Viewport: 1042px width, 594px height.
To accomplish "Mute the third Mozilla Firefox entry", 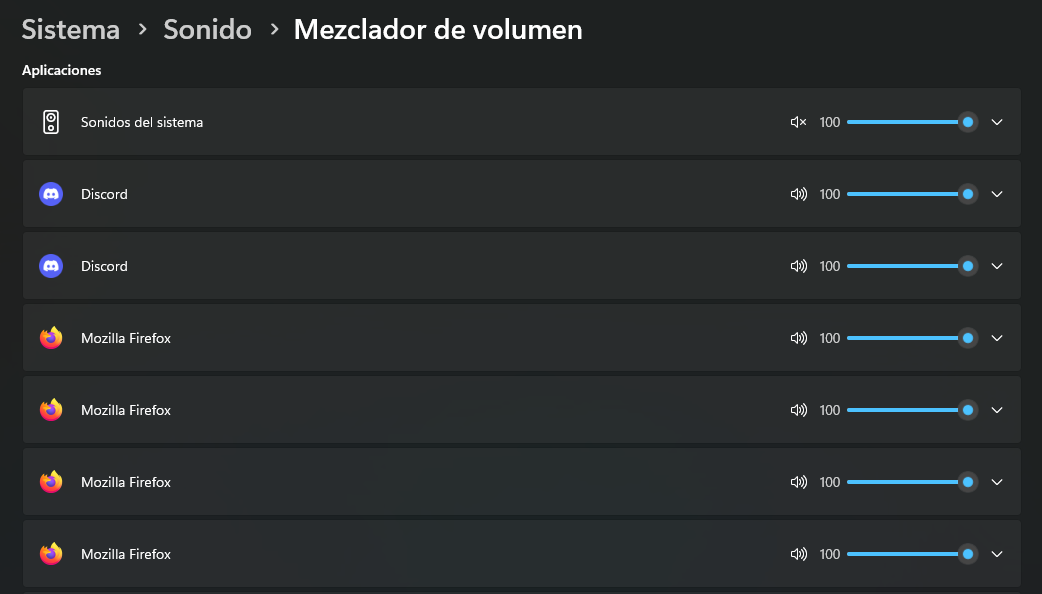I will tap(798, 482).
